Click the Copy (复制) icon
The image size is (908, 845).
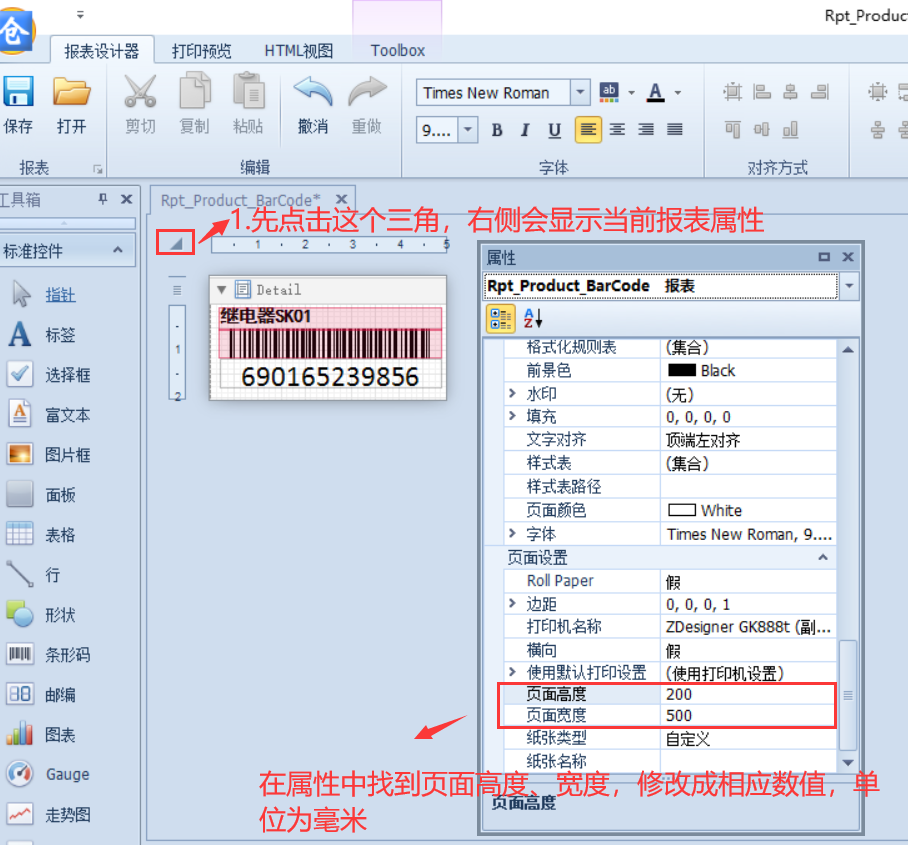coord(194,91)
